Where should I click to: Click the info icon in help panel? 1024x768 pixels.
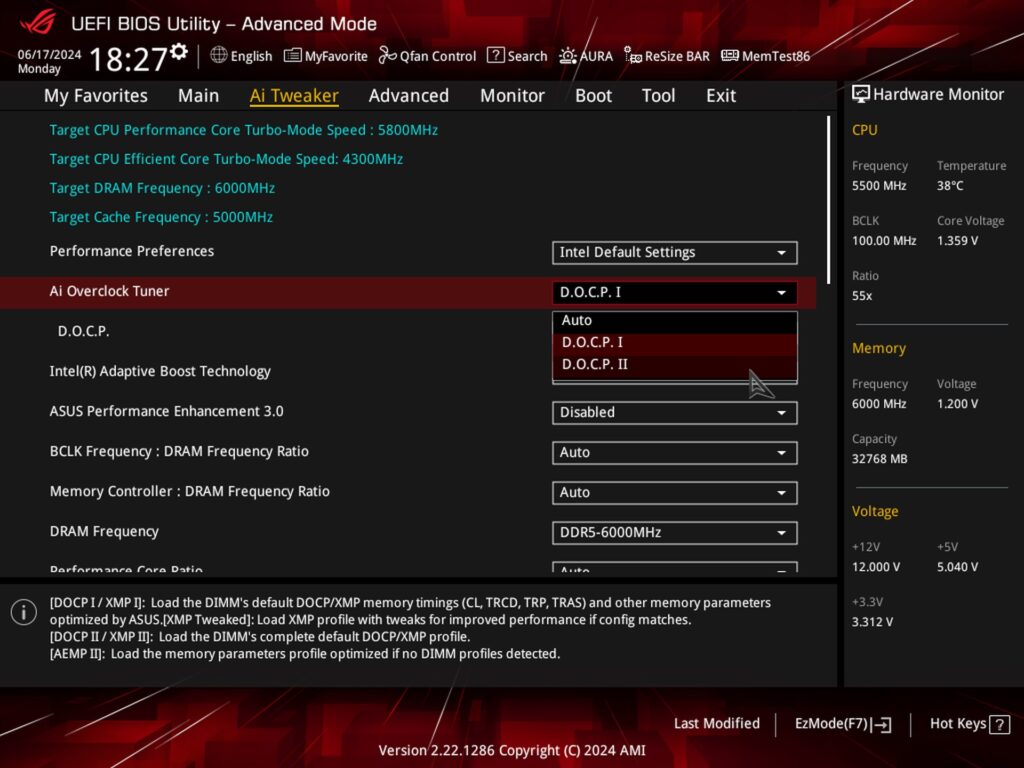[24, 612]
